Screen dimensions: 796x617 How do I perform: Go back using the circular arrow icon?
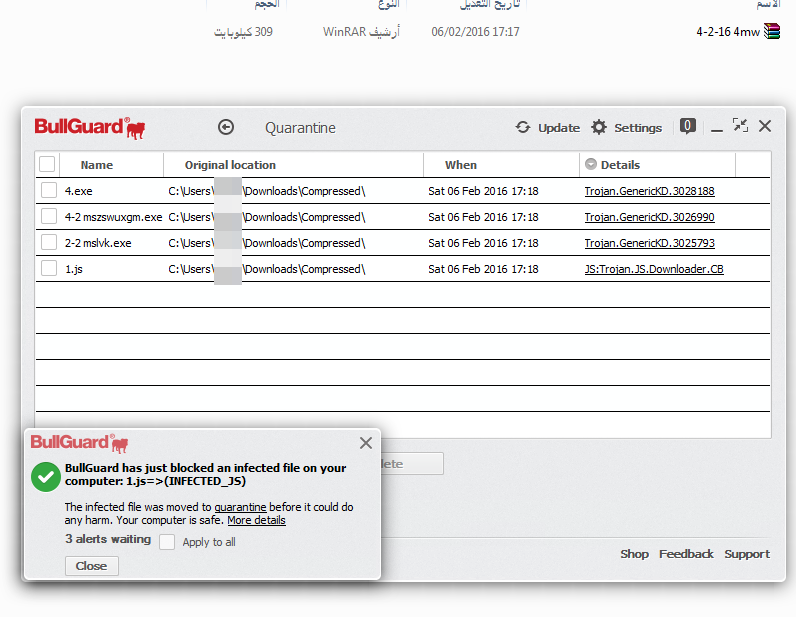(x=226, y=127)
